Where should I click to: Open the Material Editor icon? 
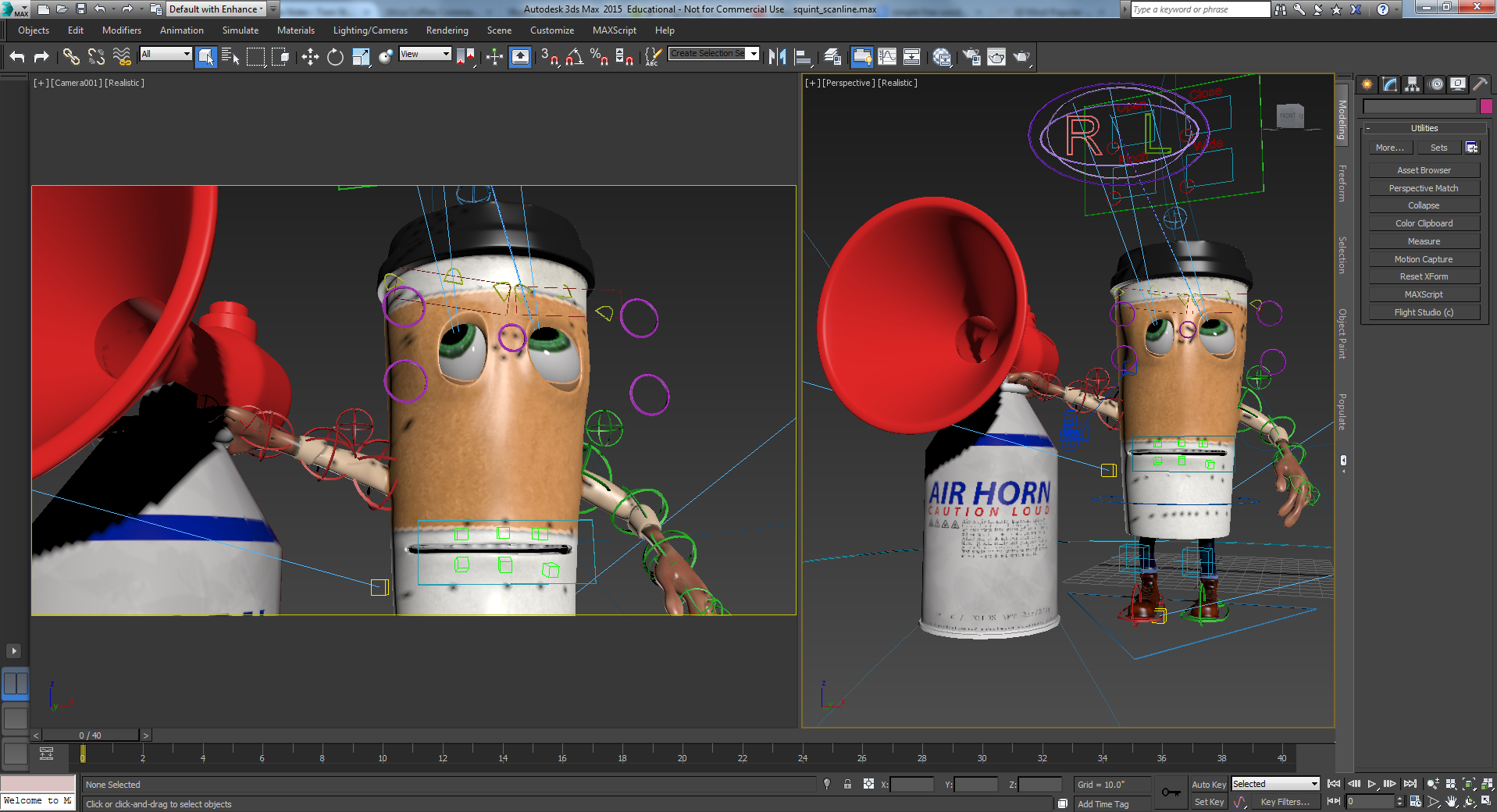coord(942,56)
